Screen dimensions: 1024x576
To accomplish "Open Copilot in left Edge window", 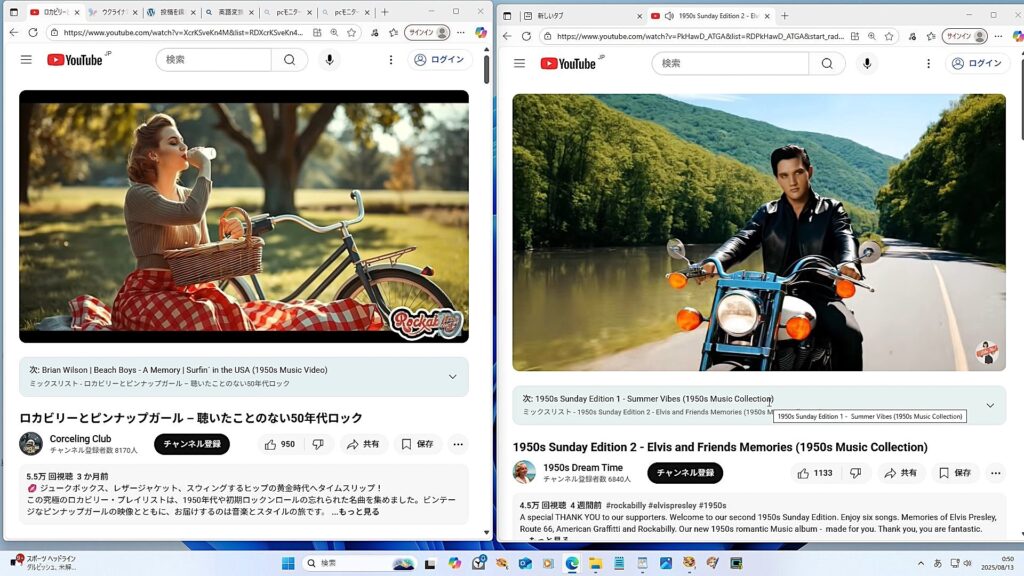I will point(481,32).
